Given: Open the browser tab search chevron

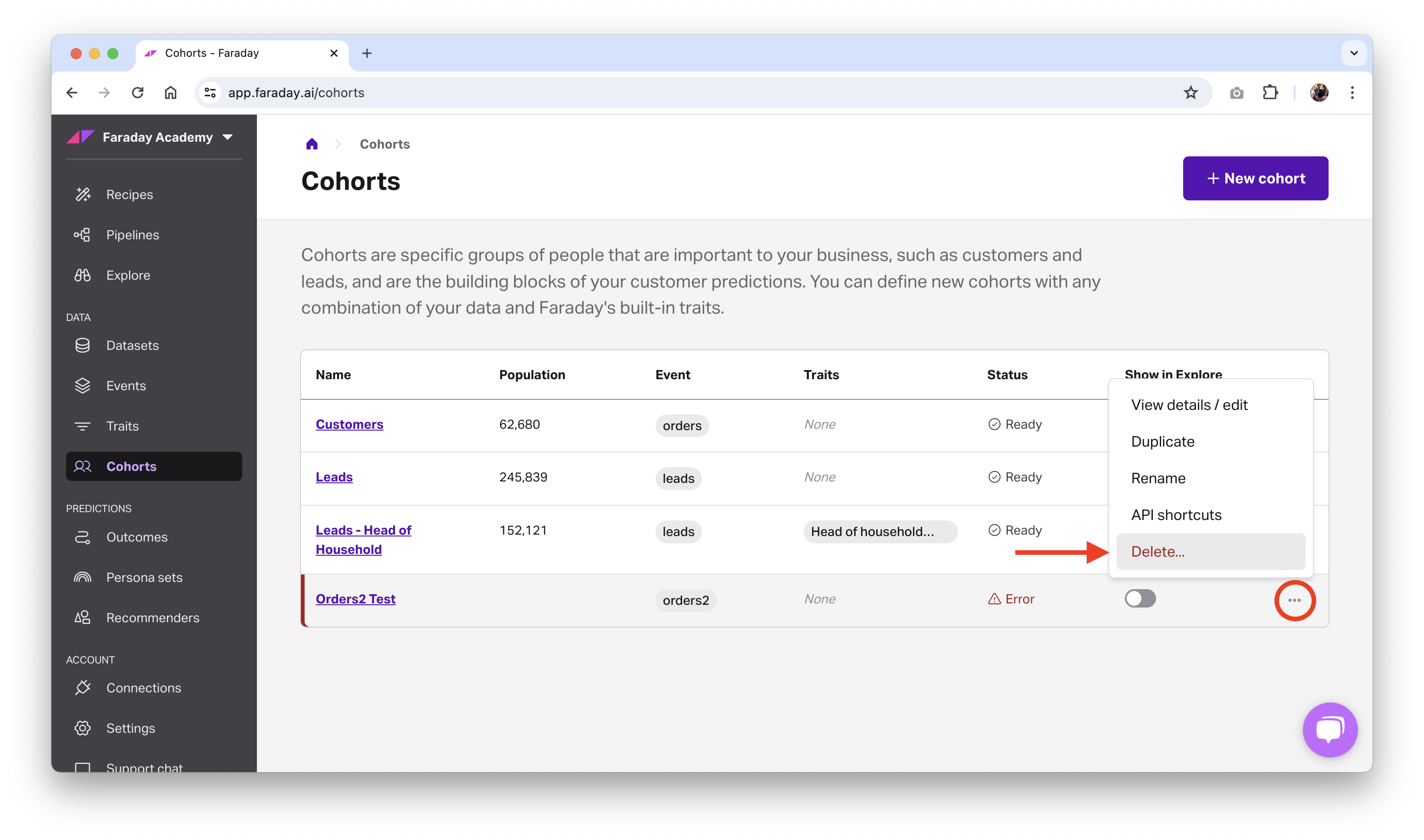Looking at the screenshot, I should pos(1354,53).
